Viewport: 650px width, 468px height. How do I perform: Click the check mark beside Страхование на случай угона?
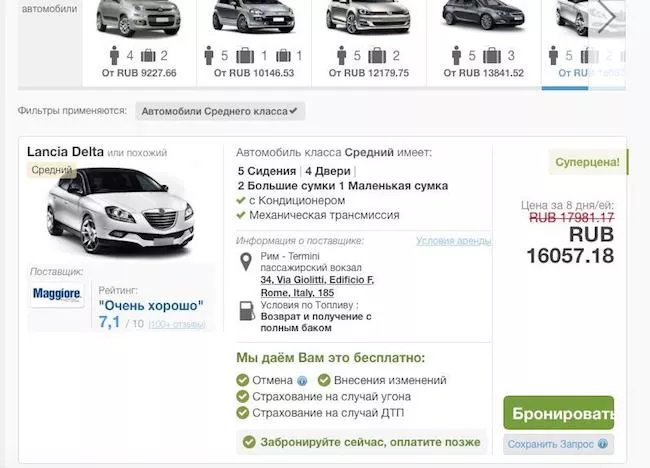pyautogui.click(x=242, y=396)
